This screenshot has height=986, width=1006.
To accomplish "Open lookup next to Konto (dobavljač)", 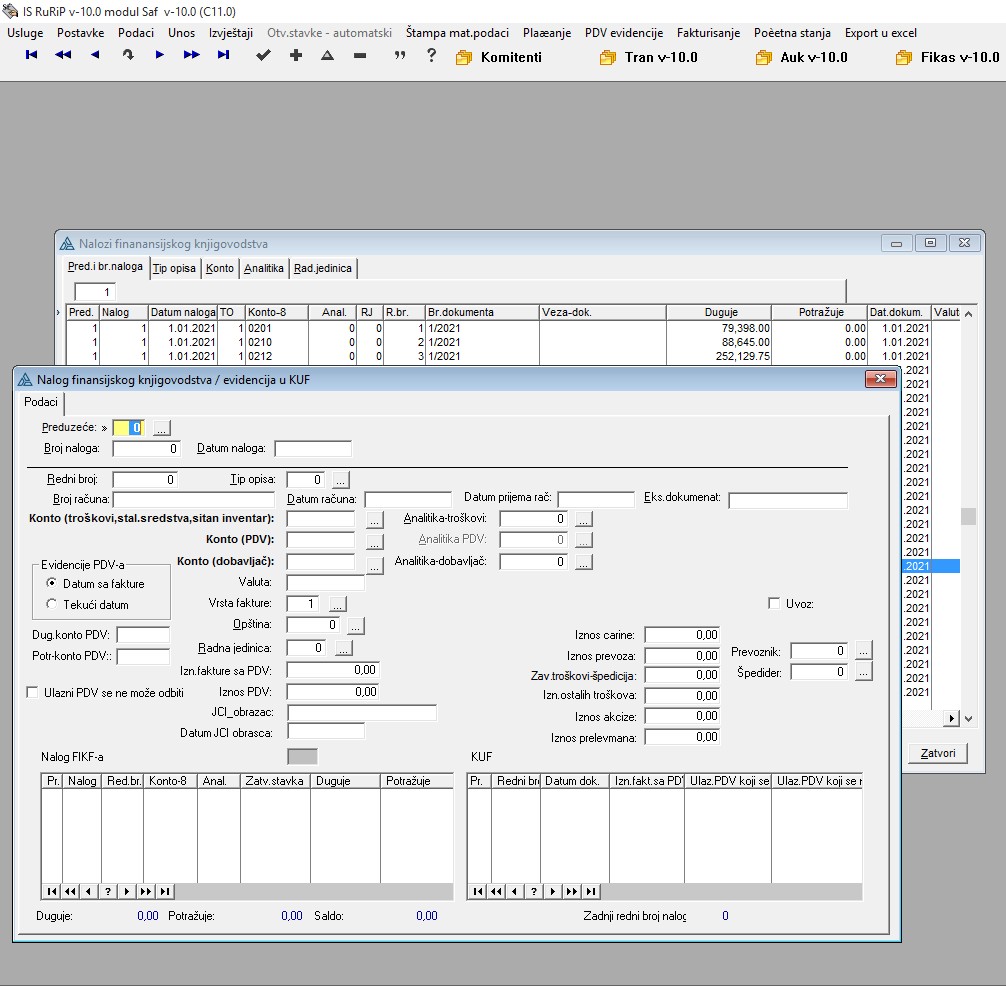I will 375,566.
